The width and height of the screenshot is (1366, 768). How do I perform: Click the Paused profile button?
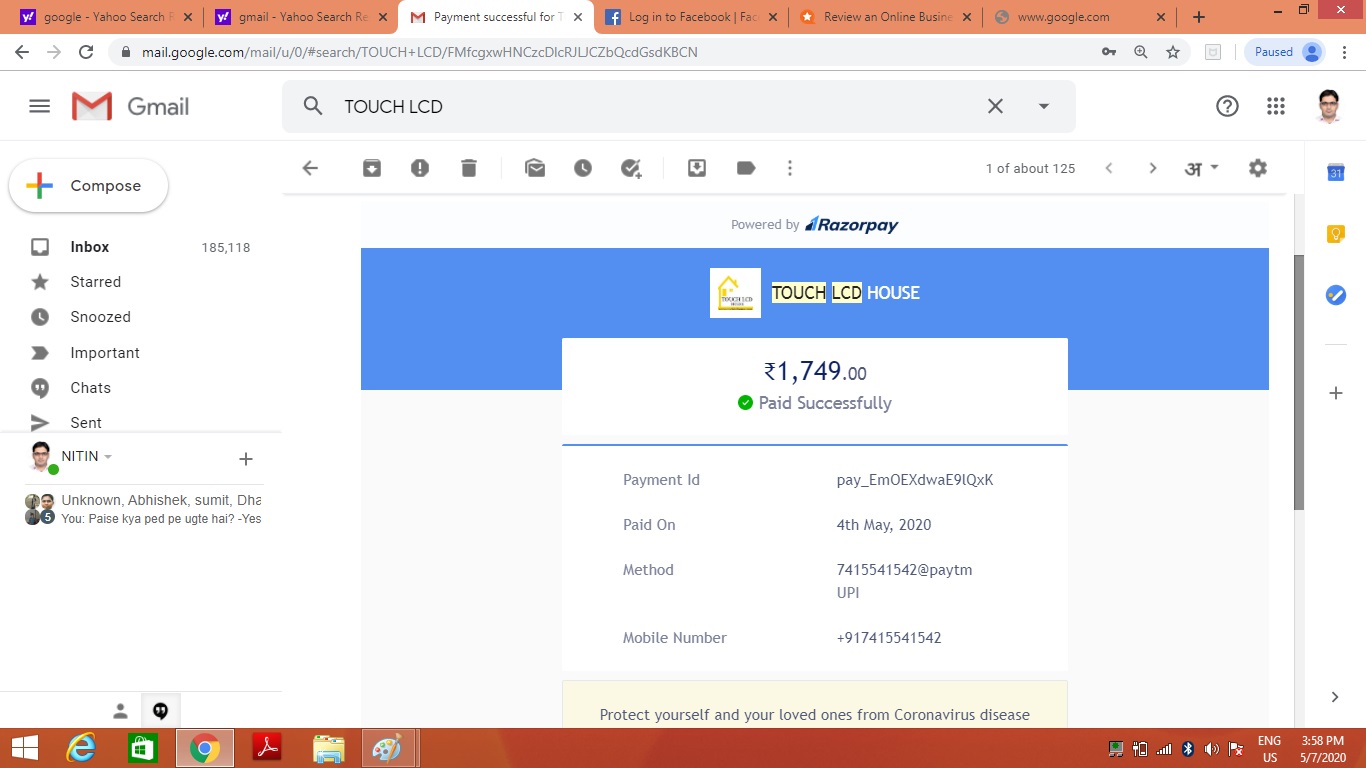coord(1285,52)
